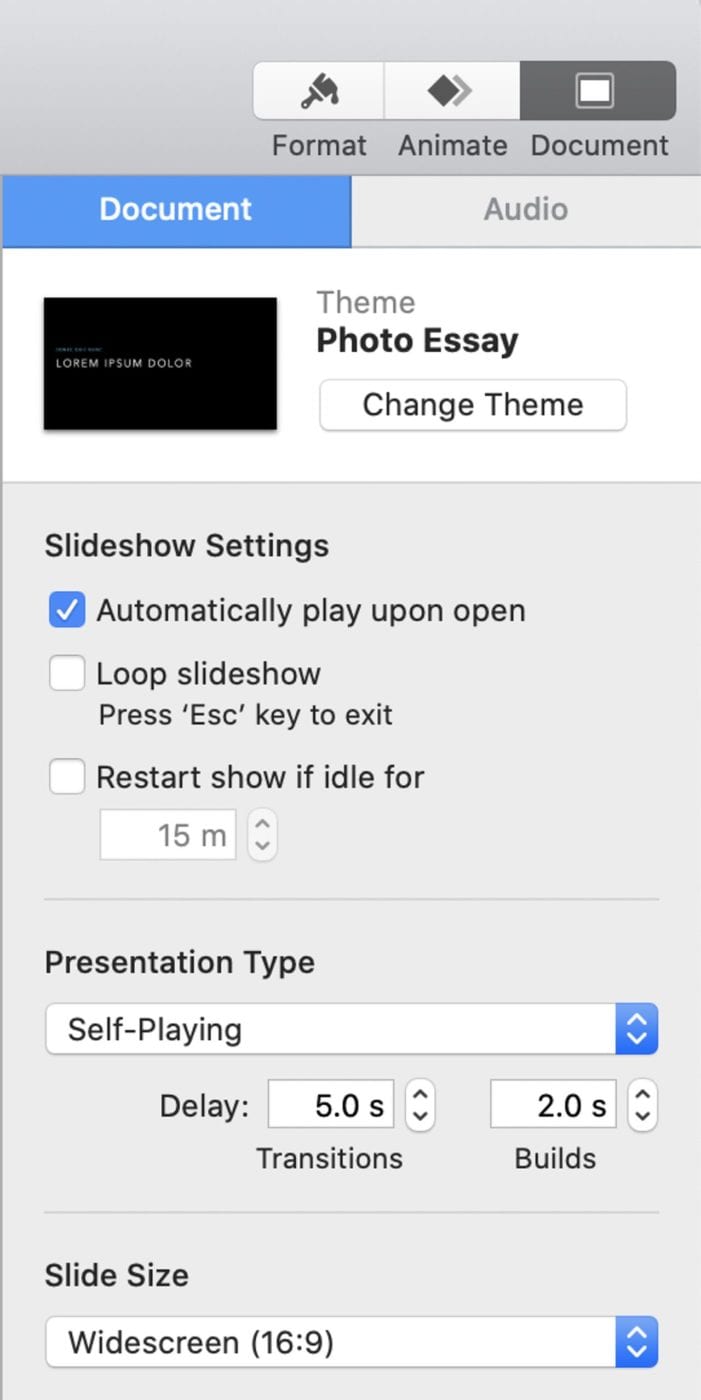Open the Animate inspector diamond icon
The image size is (701, 1400).
point(452,91)
